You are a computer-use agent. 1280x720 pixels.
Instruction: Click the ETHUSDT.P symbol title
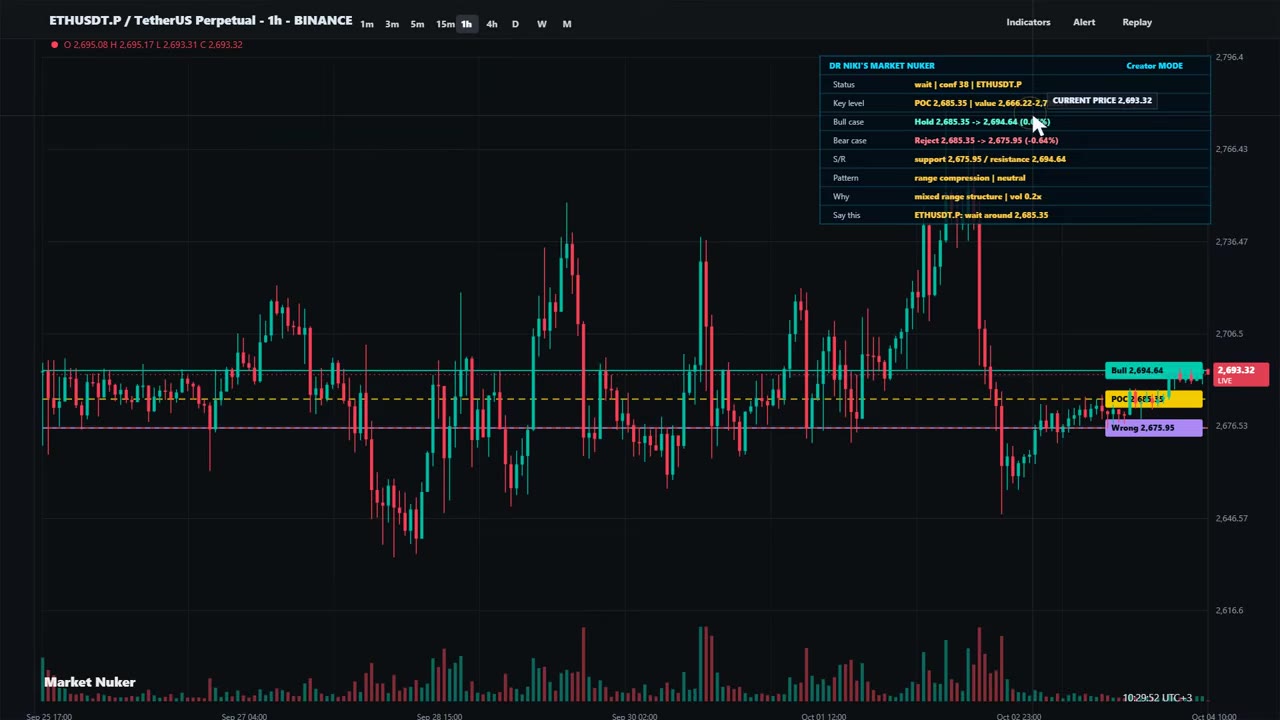pyautogui.click(x=200, y=20)
